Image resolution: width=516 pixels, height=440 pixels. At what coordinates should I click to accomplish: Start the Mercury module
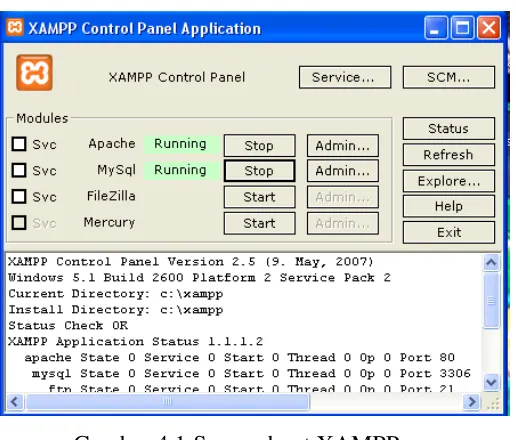pos(259,223)
